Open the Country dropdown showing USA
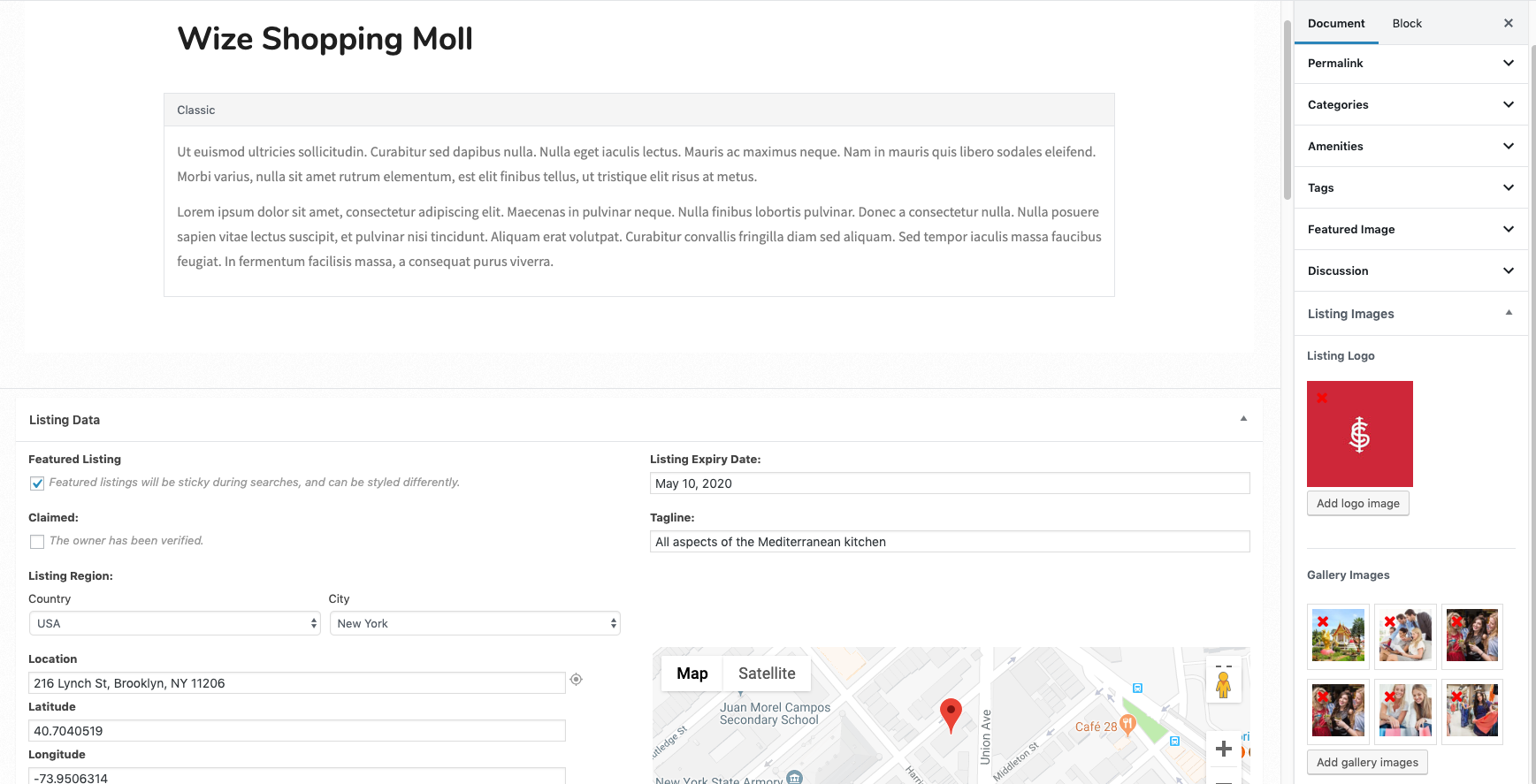 tap(175, 623)
